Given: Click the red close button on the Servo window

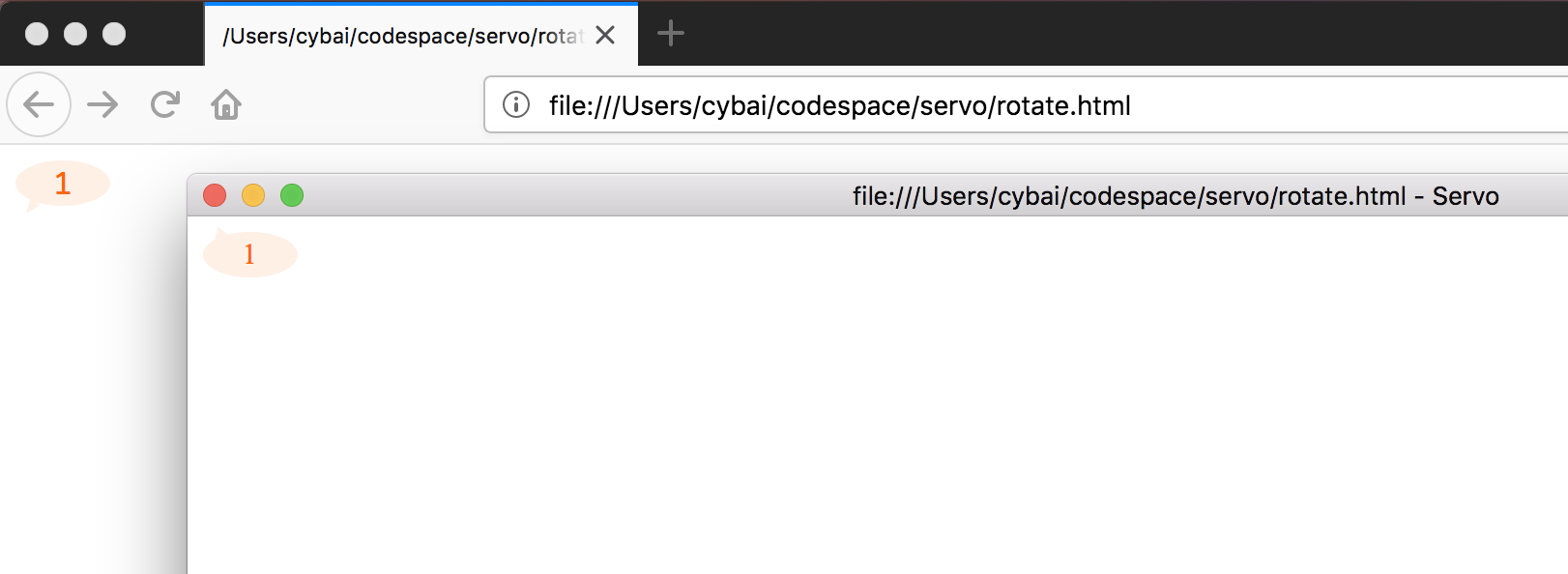Looking at the screenshot, I should [x=215, y=195].
